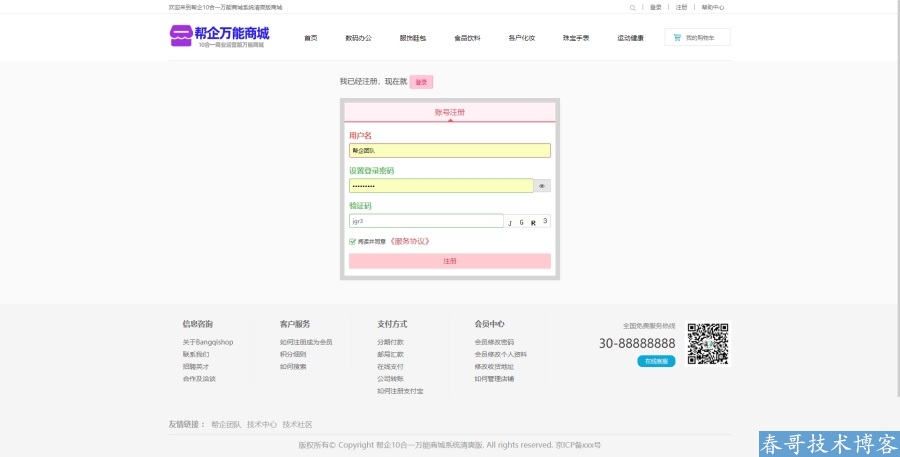The width and height of the screenshot is (900, 457).
Task: Open 如何搜索 footer link
Action: (293, 366)
